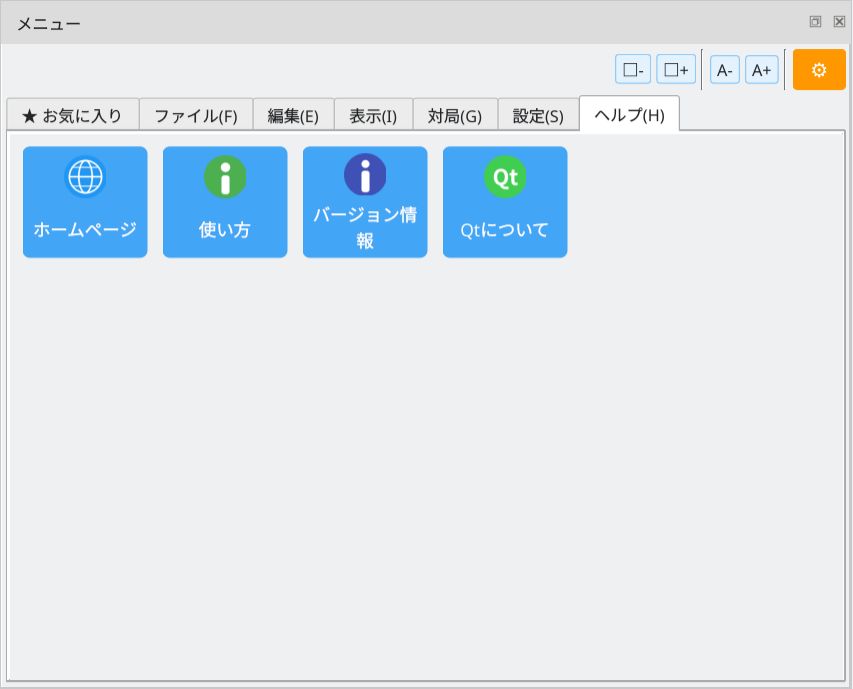Select the 設定(S) tab
The width and height of the screenshot is (853, 689).
tap(537, 114)
